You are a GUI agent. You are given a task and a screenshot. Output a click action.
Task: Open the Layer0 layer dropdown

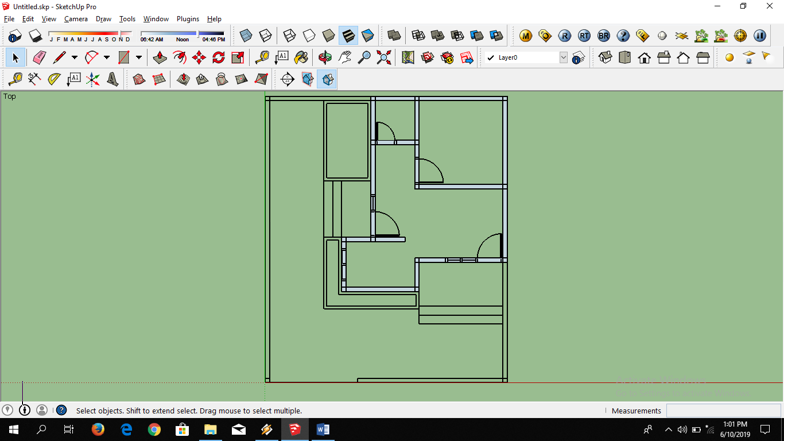coord(563,58)
